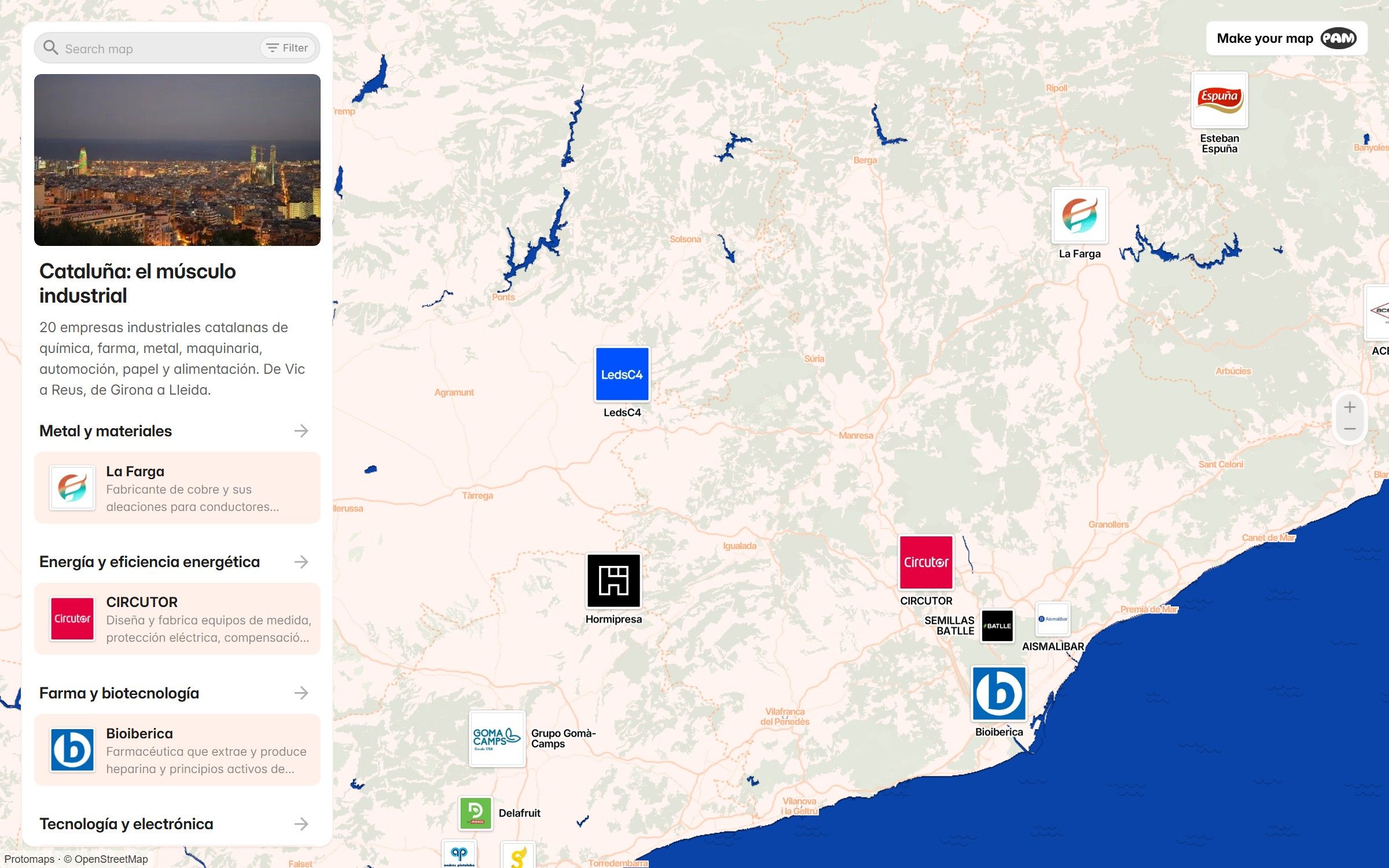1389x868 pixels.
Task: Click the zoom in plus button
Action: click(x=1350, y=407)
